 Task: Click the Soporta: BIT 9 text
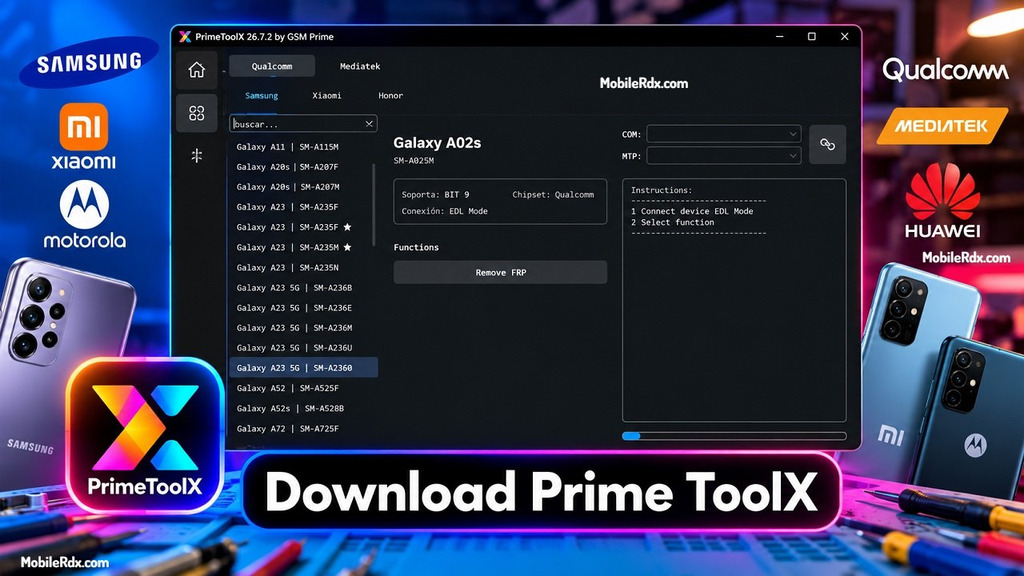pyautogui.click(x=436, y=195)
